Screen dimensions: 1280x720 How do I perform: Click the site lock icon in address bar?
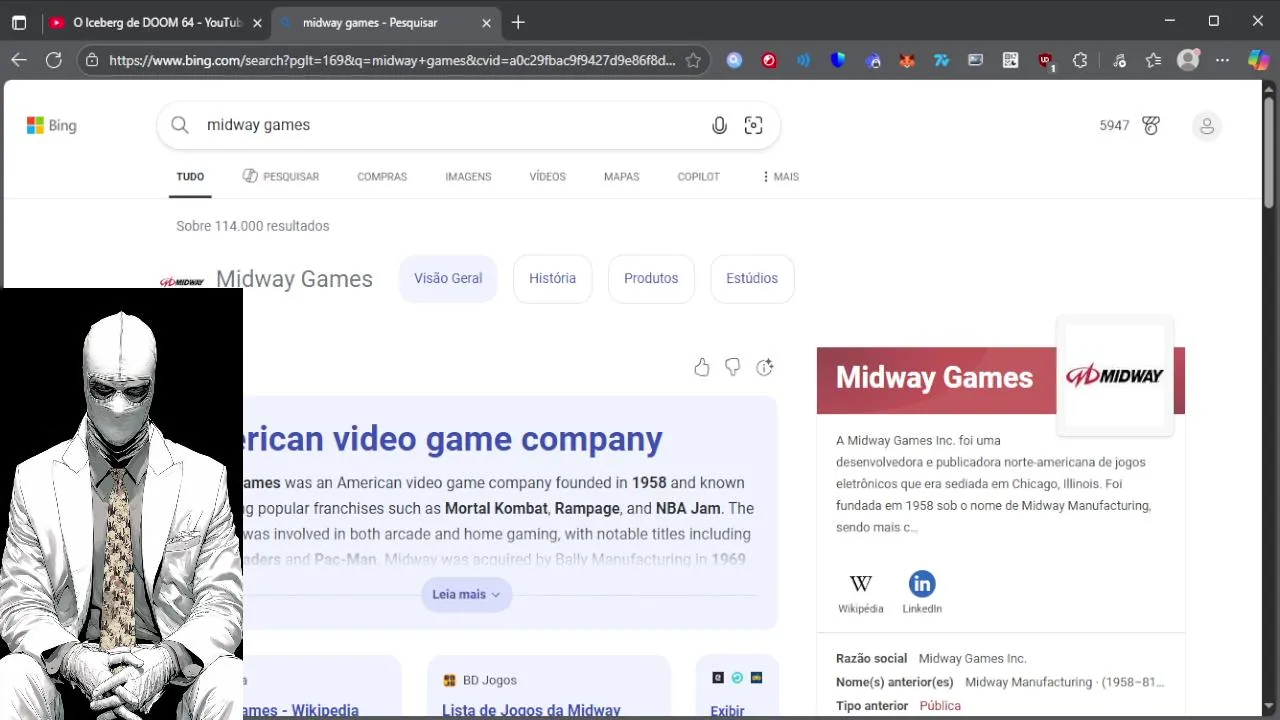coord(92,60)
